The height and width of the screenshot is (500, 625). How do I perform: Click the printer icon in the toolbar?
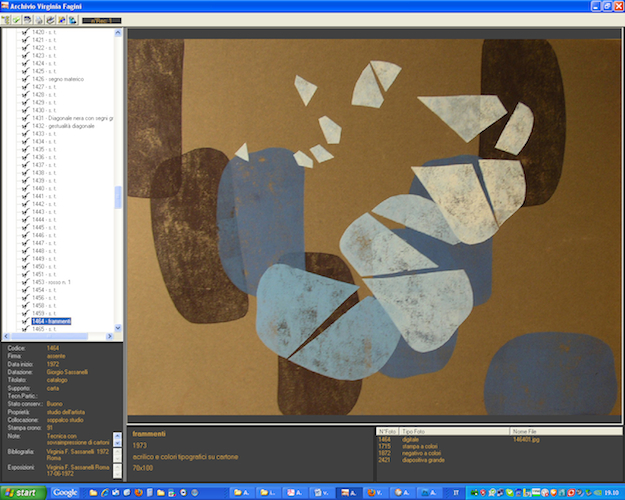click(x=28, y=20)
